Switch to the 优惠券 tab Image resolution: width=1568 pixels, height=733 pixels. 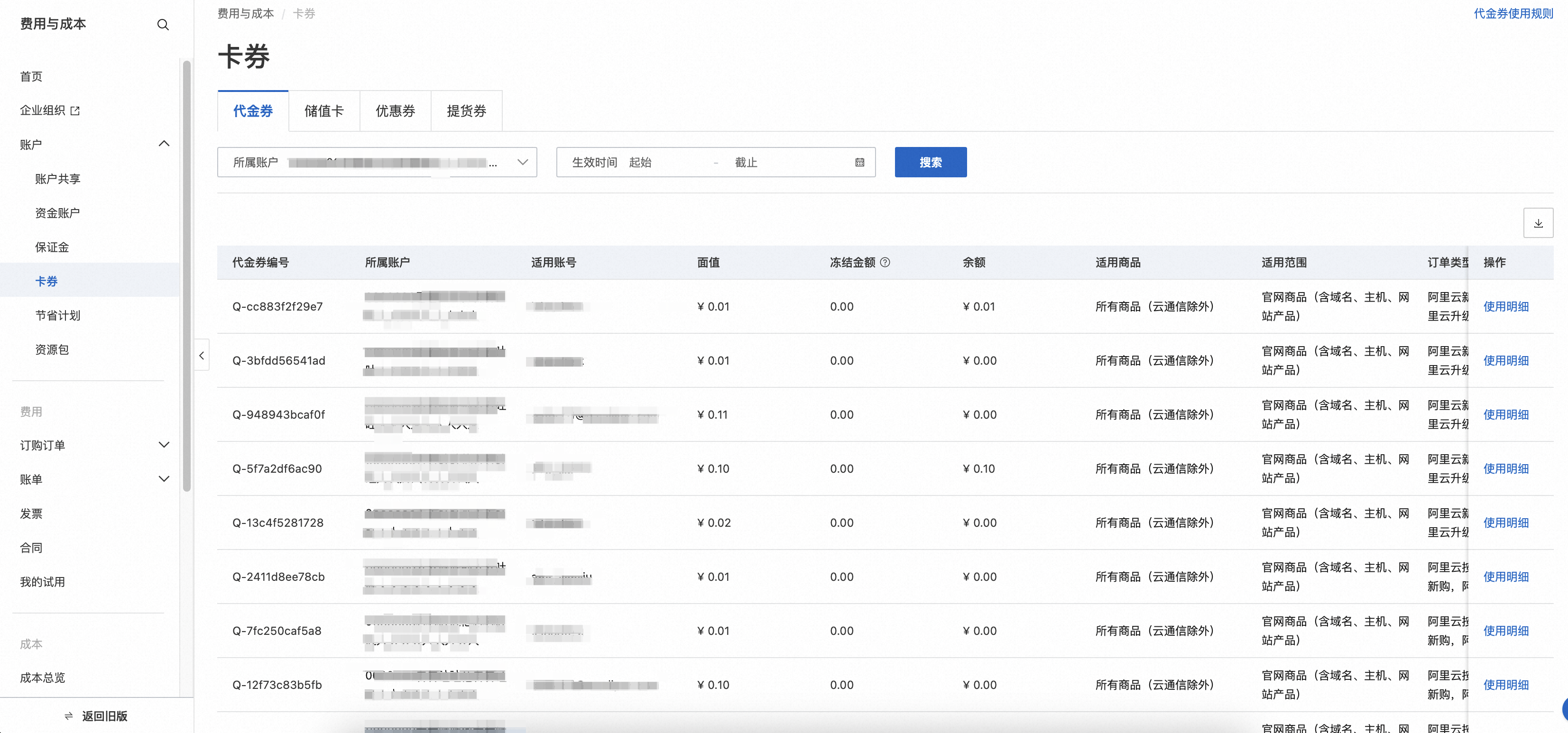click(x=395, y=111)
